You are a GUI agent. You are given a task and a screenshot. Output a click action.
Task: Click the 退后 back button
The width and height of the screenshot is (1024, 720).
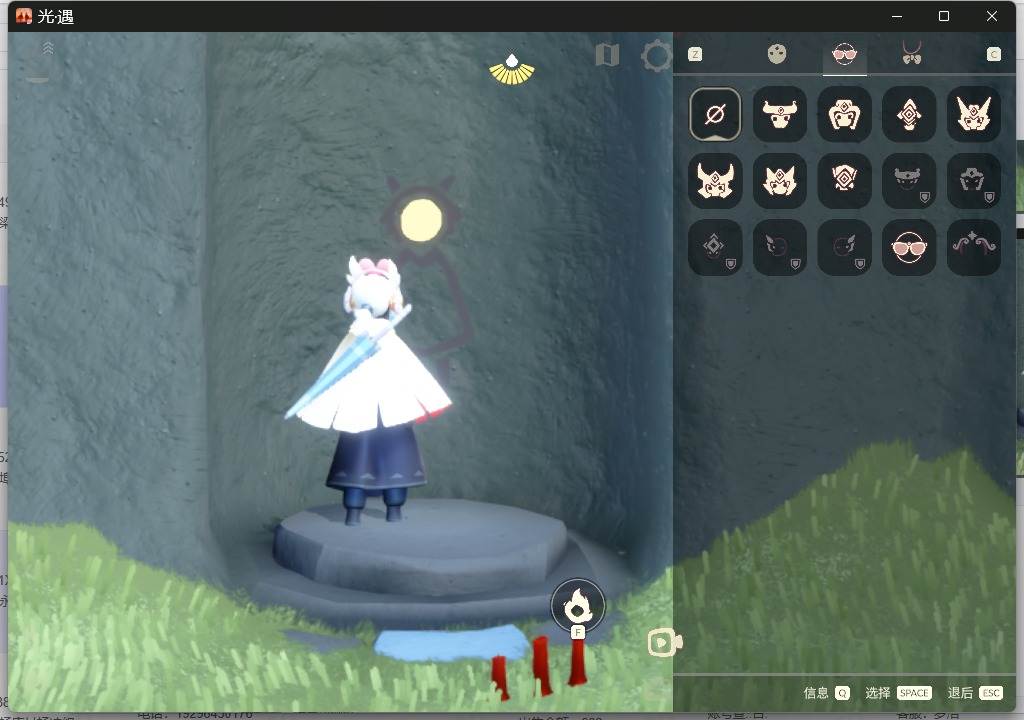(x=974, y=693)
